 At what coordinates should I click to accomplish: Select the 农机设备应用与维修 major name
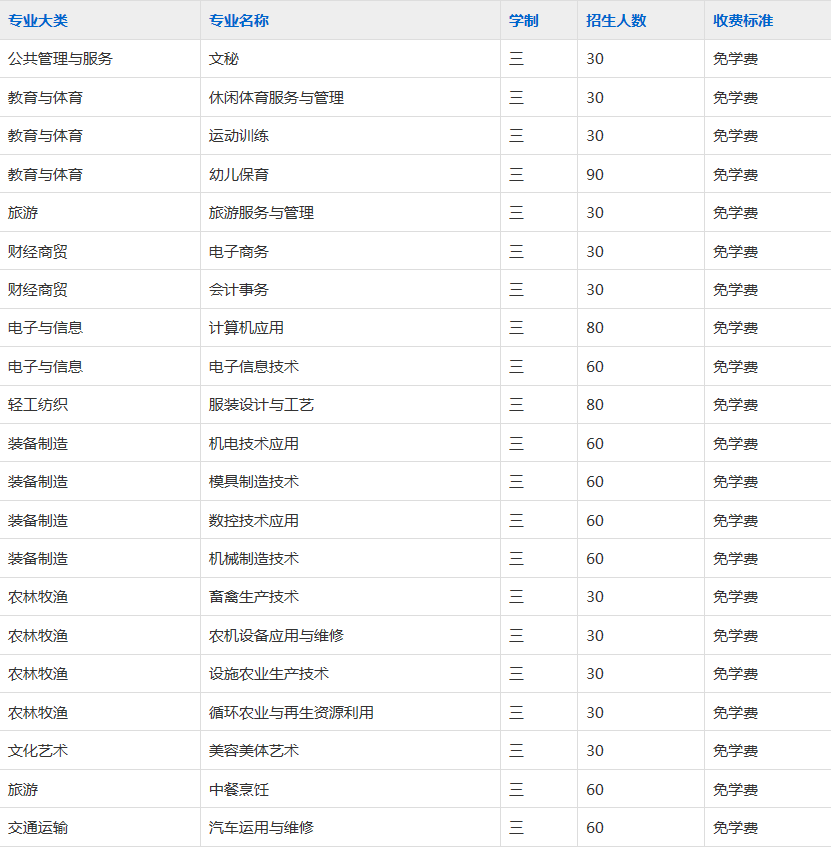276,636
